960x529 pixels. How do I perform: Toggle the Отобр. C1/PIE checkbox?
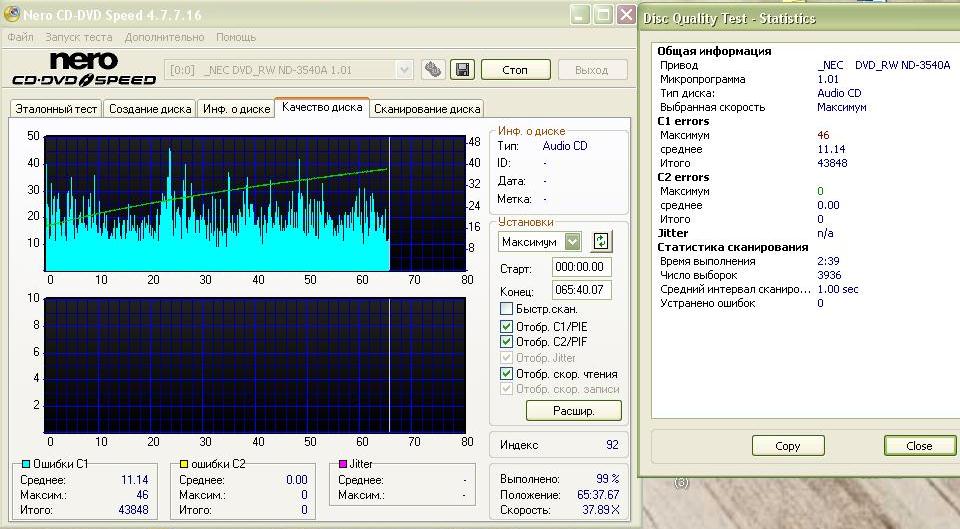pos(507,326)
